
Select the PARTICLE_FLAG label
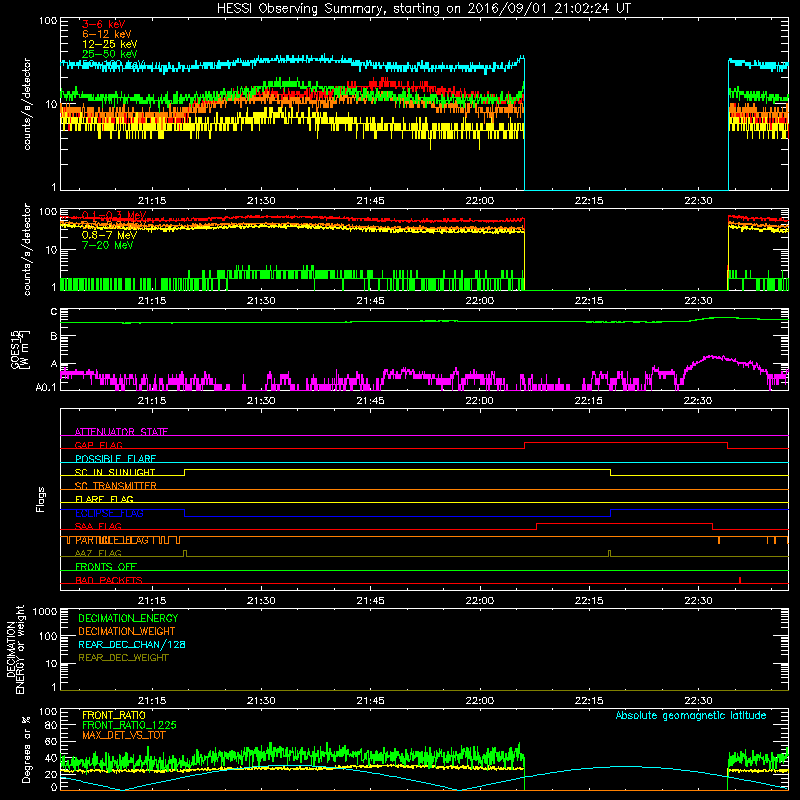(x=112, y=540)
